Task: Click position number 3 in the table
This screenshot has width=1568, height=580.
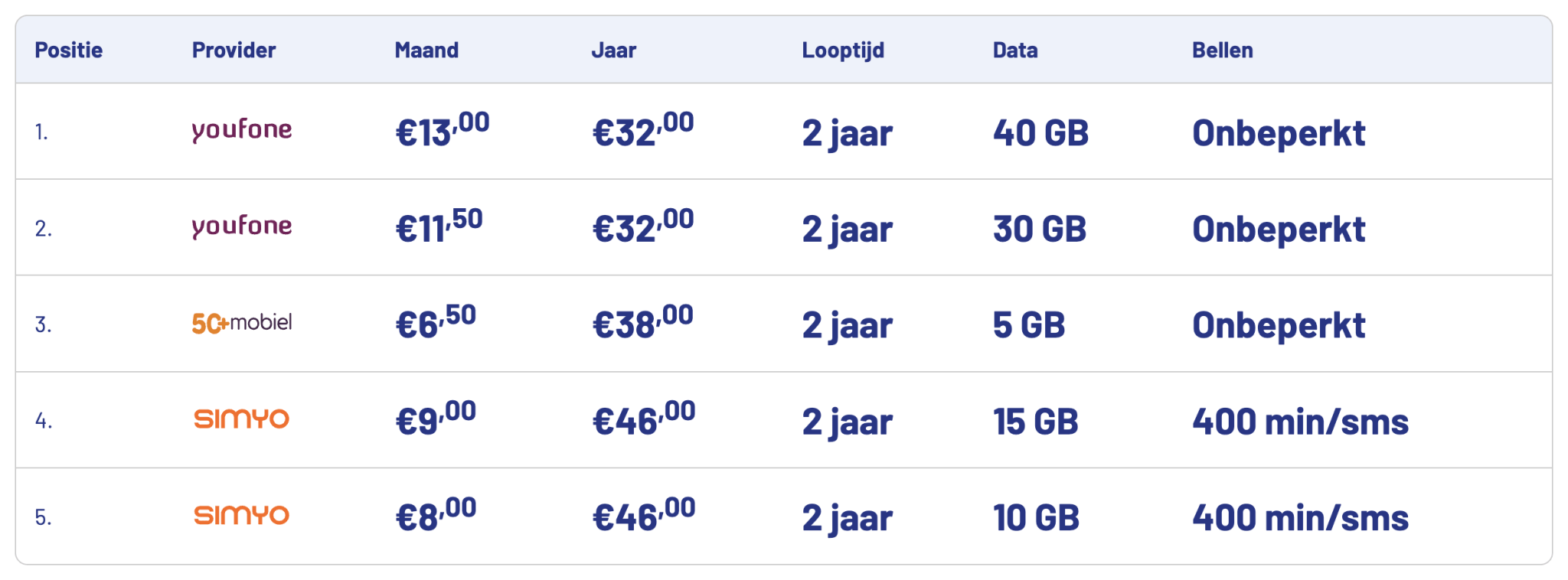Action: (43, 325)
